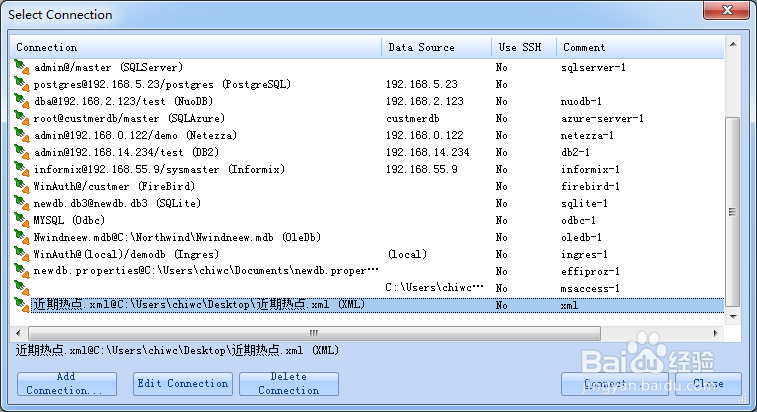Click the connection icon of Netezza demo row
The image size is (757, 412).
(x=22, y=135)
